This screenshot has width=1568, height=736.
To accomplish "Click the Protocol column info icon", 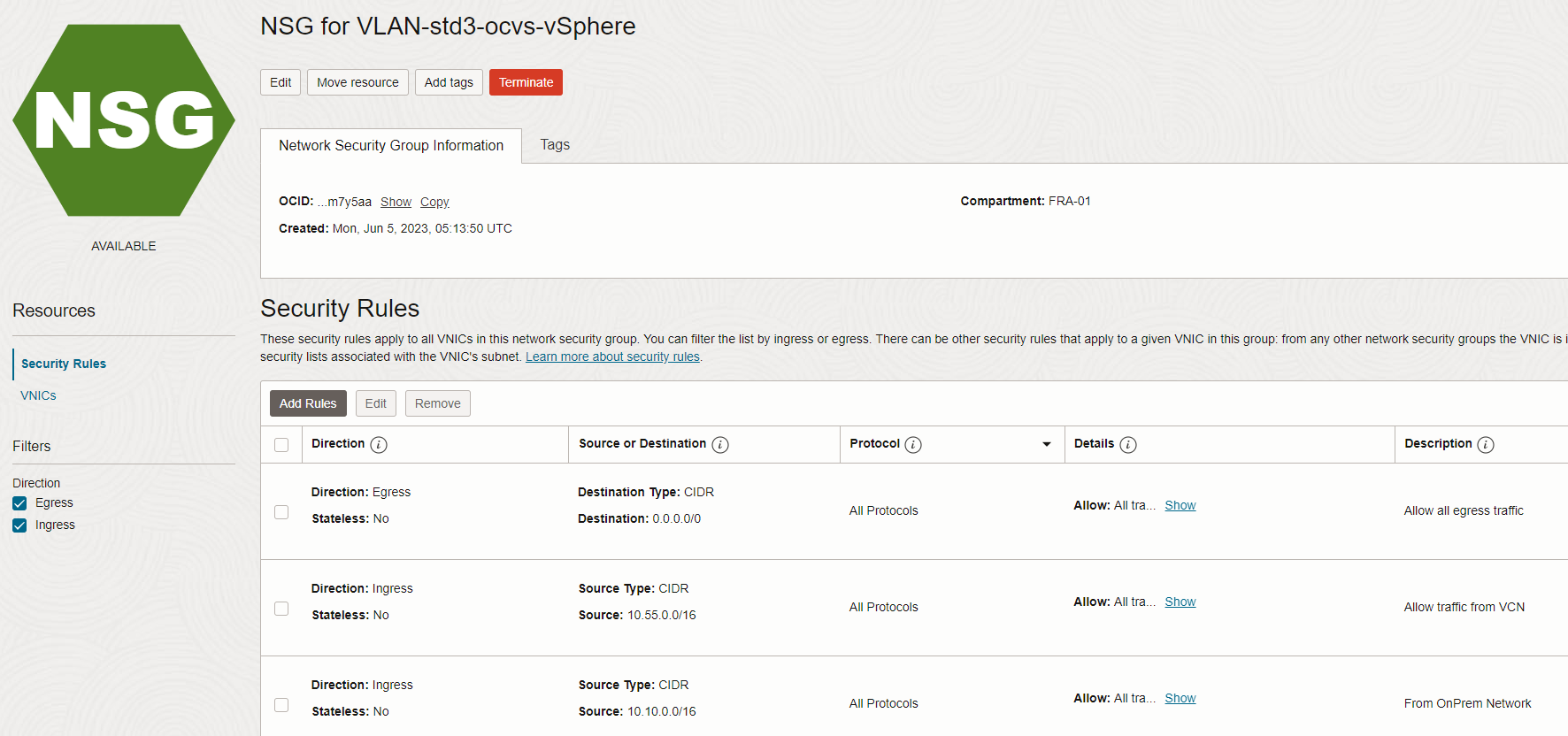I will (913, 444).
